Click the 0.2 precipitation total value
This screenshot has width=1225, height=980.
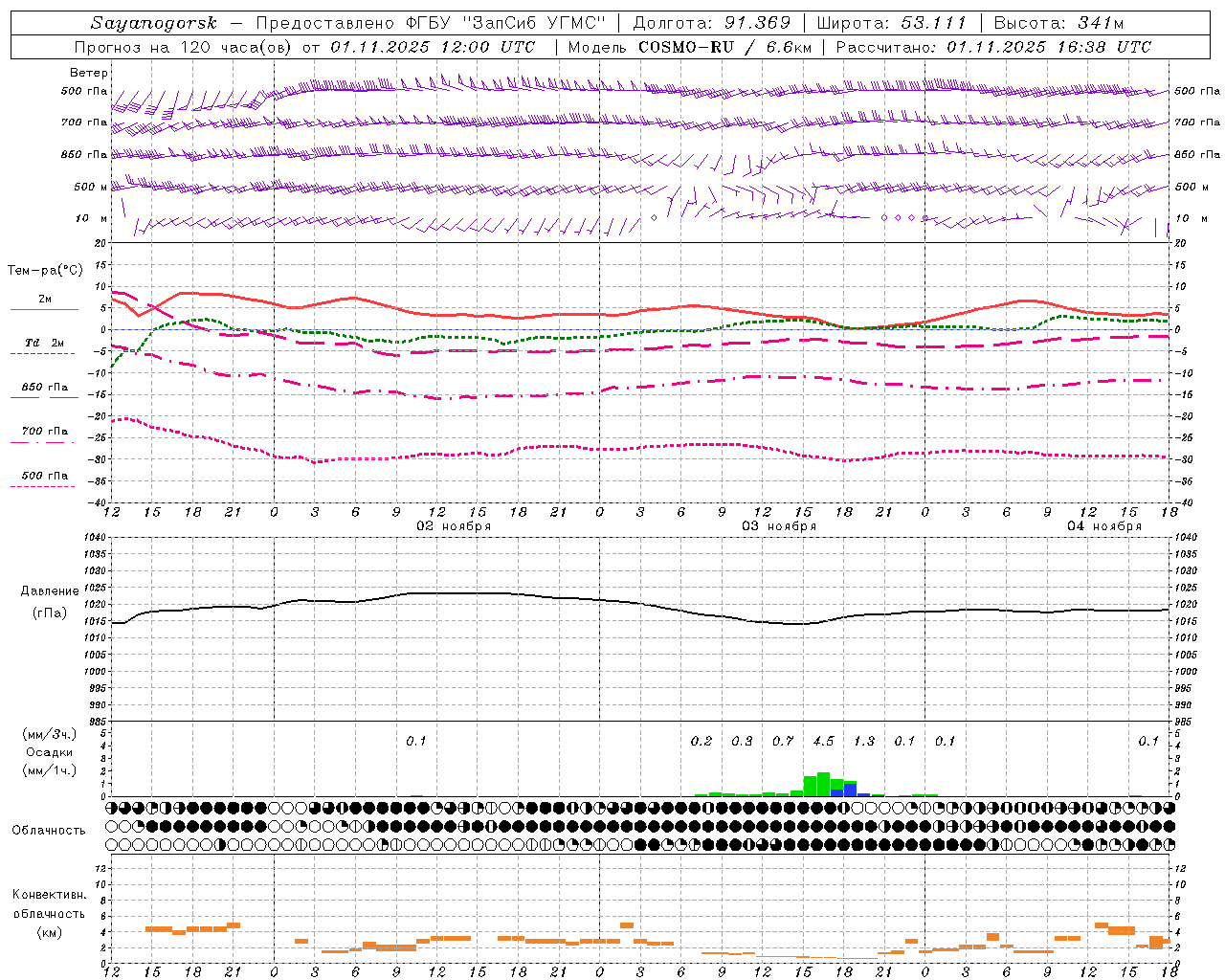click(x=702, y=741)
